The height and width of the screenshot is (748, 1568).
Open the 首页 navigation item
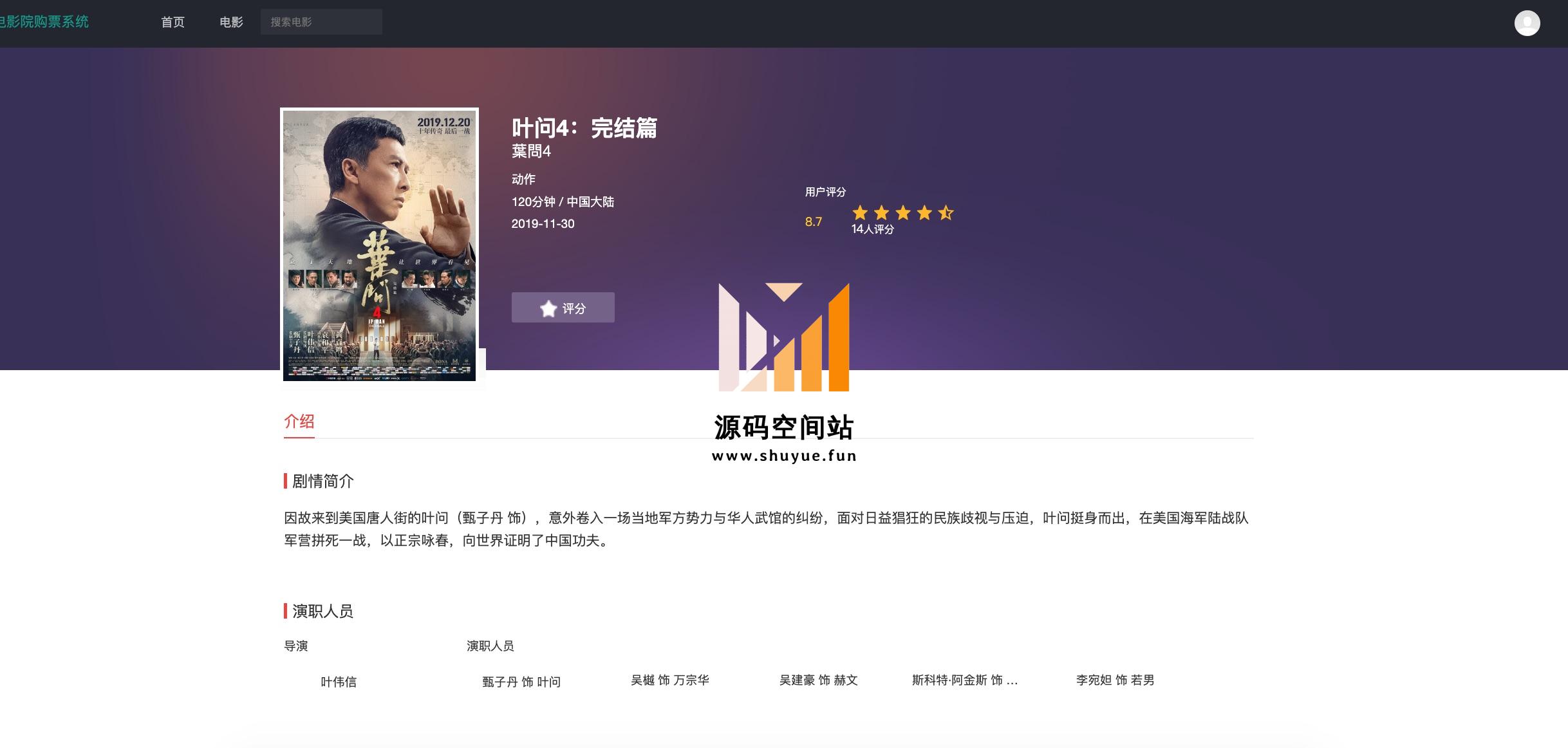[173, 23]
